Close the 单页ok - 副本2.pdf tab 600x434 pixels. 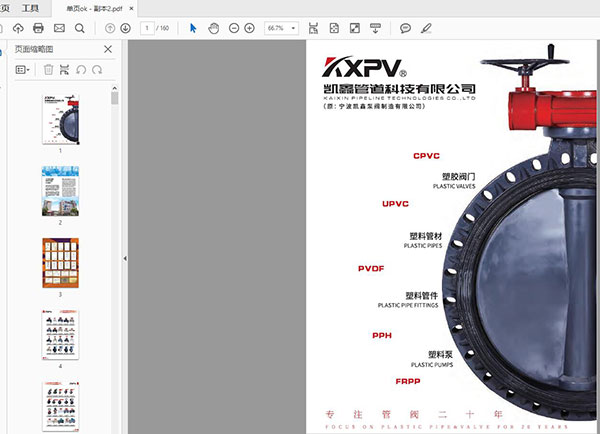(x=131, y=8)
